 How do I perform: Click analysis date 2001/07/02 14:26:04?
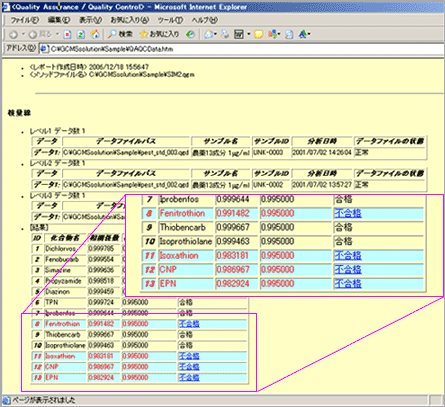[322, 153]
